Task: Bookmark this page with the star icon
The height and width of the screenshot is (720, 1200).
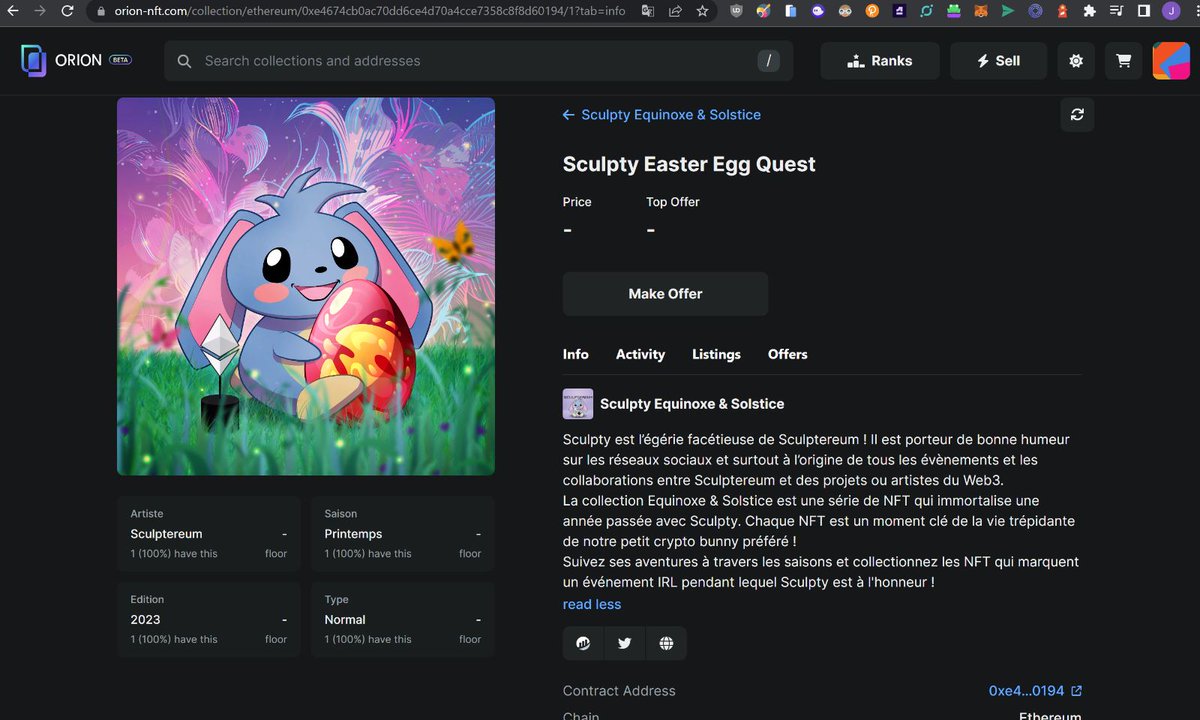Action: 703,11
